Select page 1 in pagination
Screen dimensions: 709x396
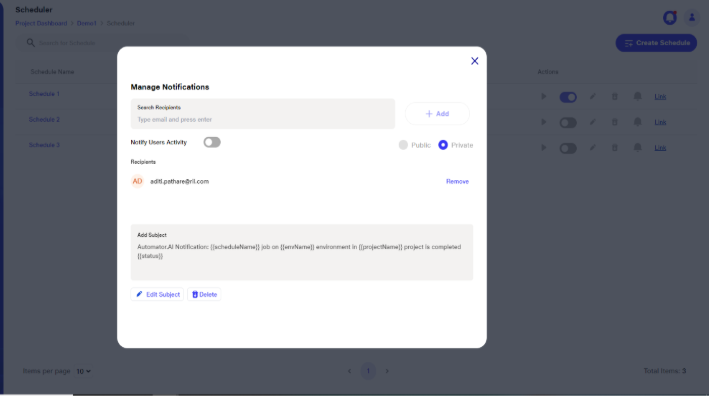tap(368, 371)
